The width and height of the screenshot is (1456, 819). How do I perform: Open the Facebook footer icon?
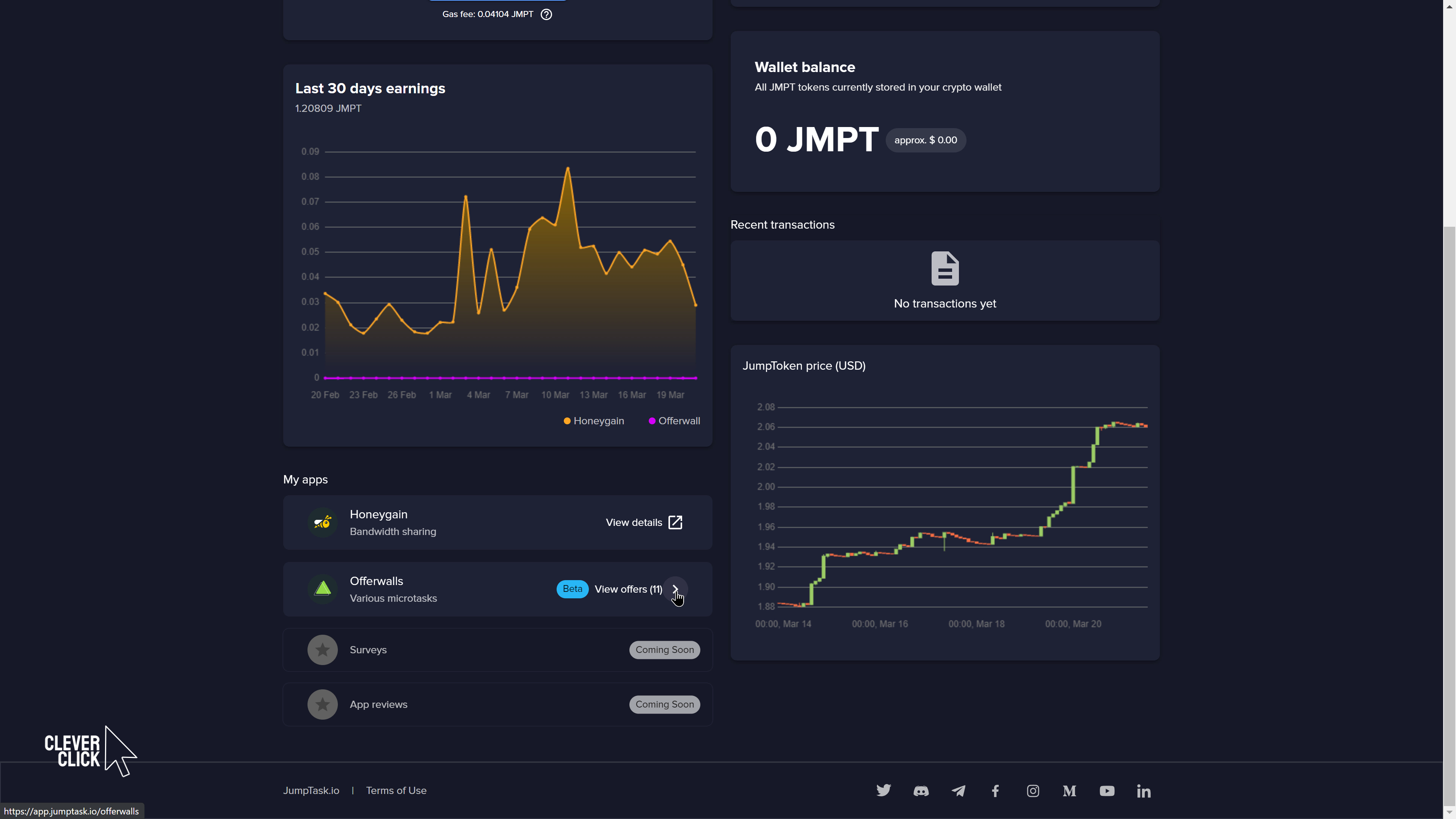pos(995,791)
